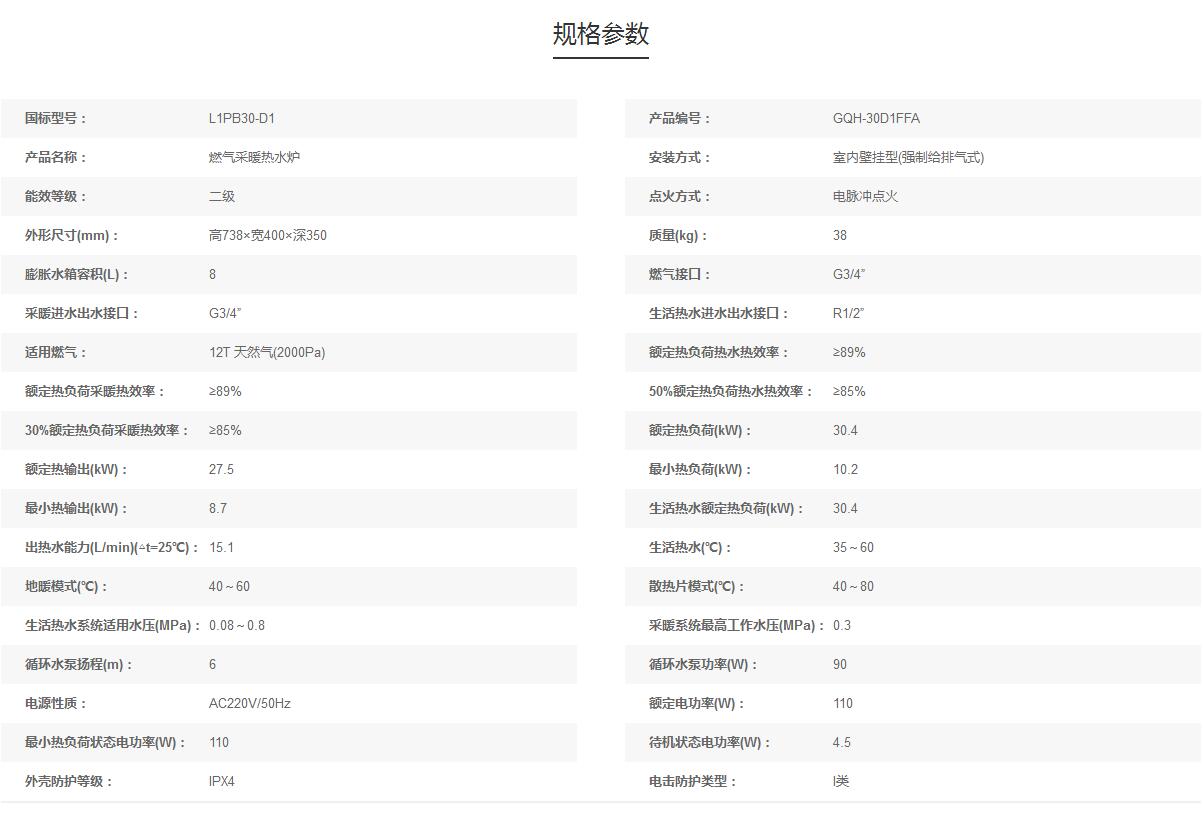Click the 地暖模式(℃) value 40～60
Image resolution: width=1203 pixels, height=815 pixels.
coord(229,586)
